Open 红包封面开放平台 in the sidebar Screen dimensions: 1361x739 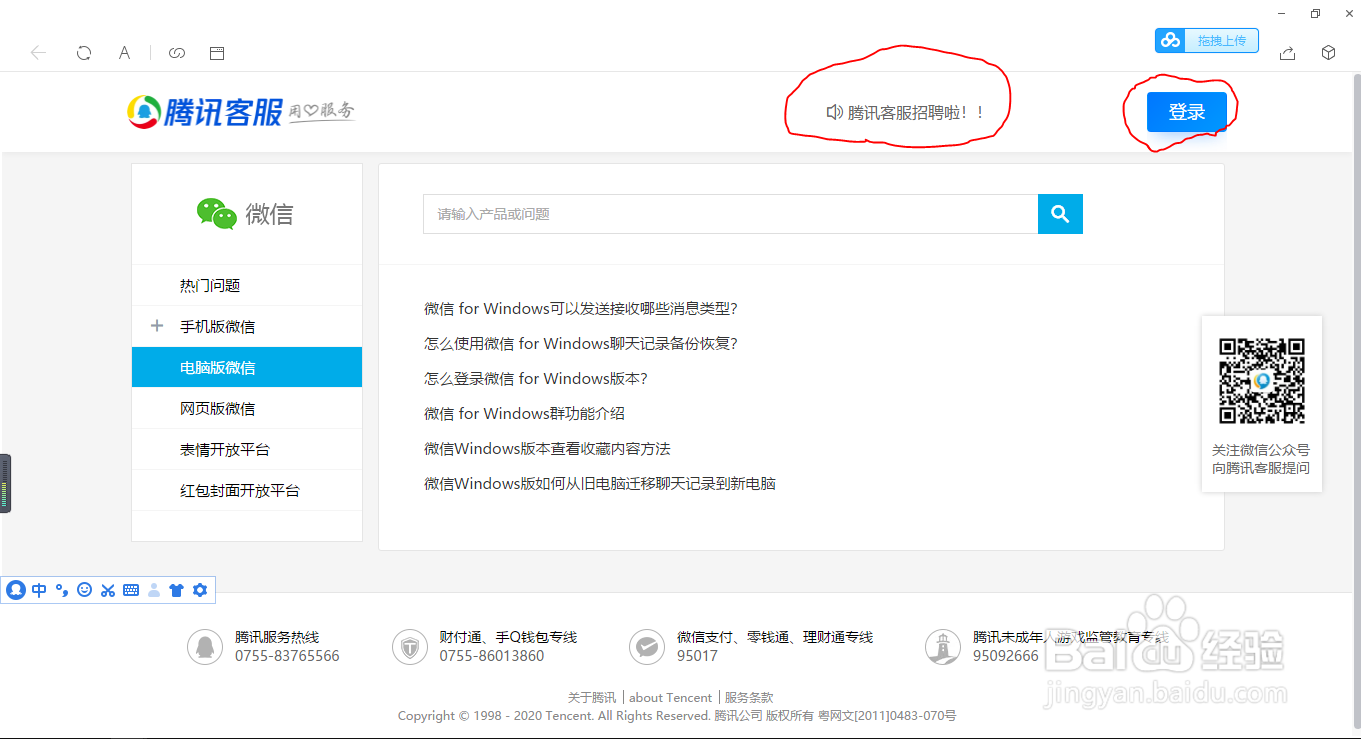click(247, 491)
